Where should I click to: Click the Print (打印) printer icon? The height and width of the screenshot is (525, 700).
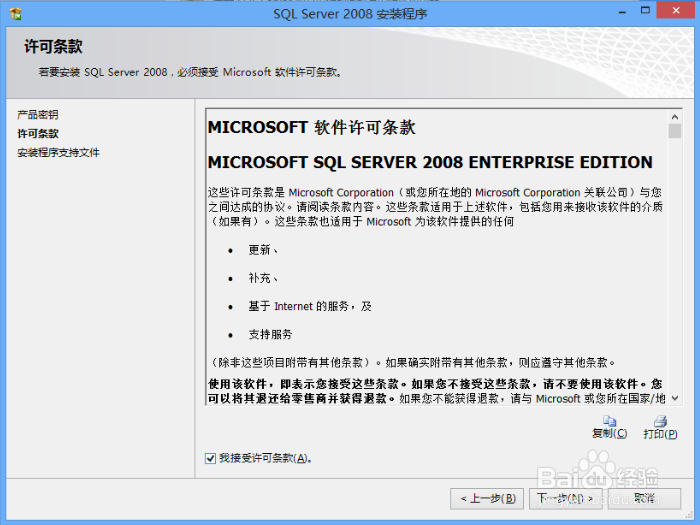(x=660, y=421)
